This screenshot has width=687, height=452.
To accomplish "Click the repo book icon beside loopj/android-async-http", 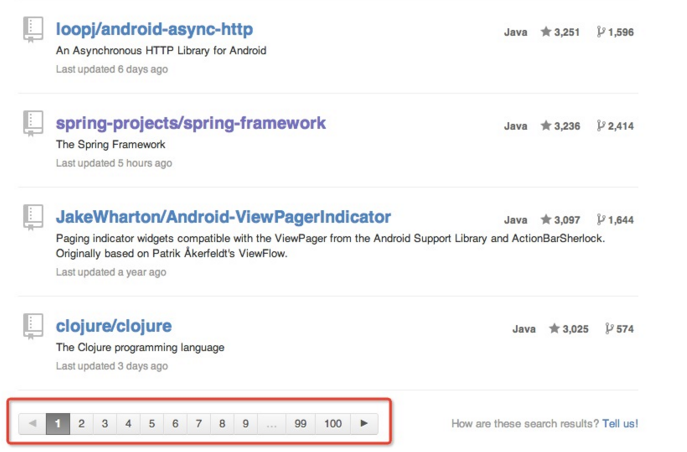I will [x=33, y=29].
